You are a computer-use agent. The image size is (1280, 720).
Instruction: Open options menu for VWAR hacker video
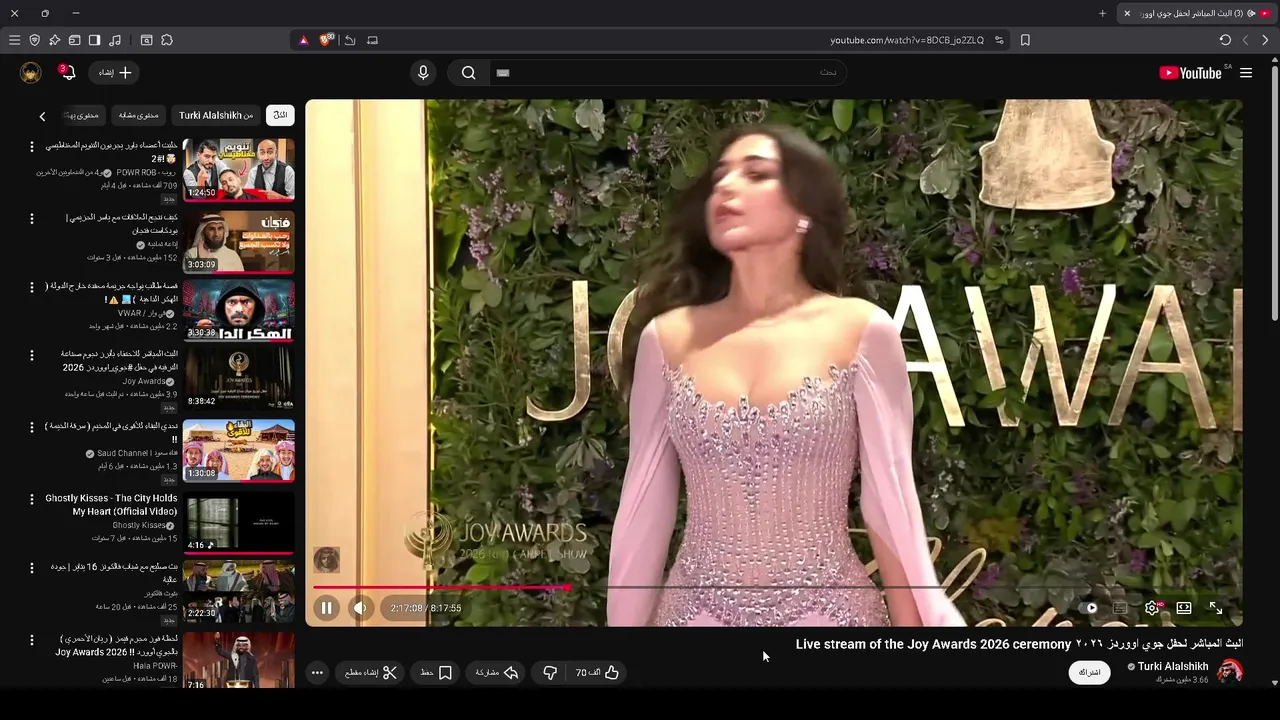coord(31,288)
